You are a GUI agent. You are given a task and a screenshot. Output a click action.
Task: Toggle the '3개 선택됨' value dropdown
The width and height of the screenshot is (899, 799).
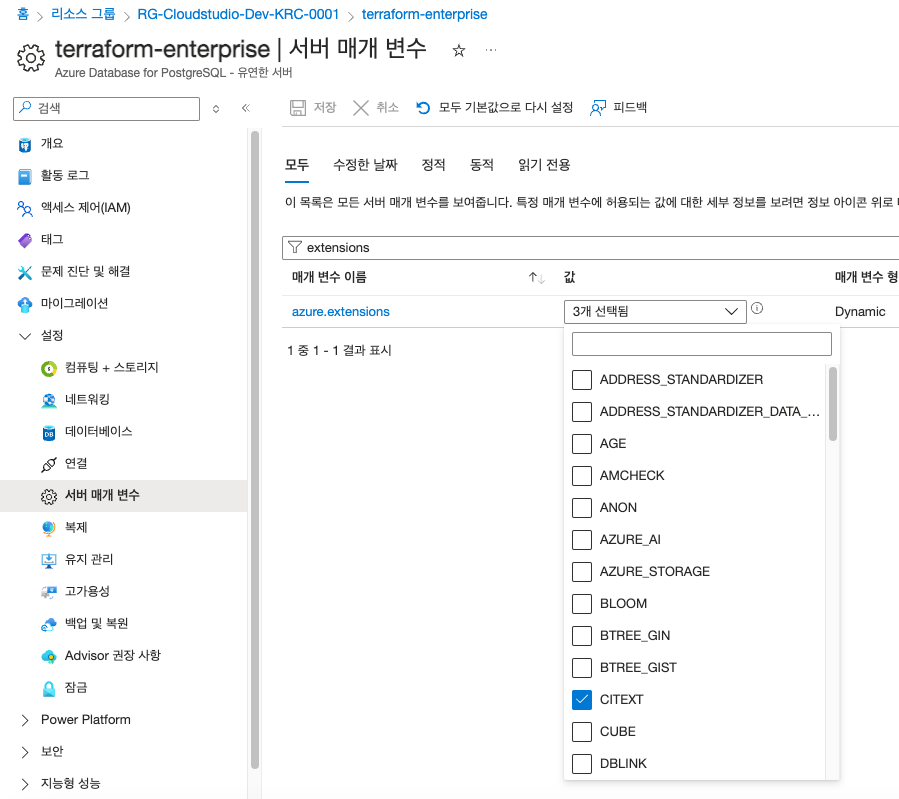[655, 312]
